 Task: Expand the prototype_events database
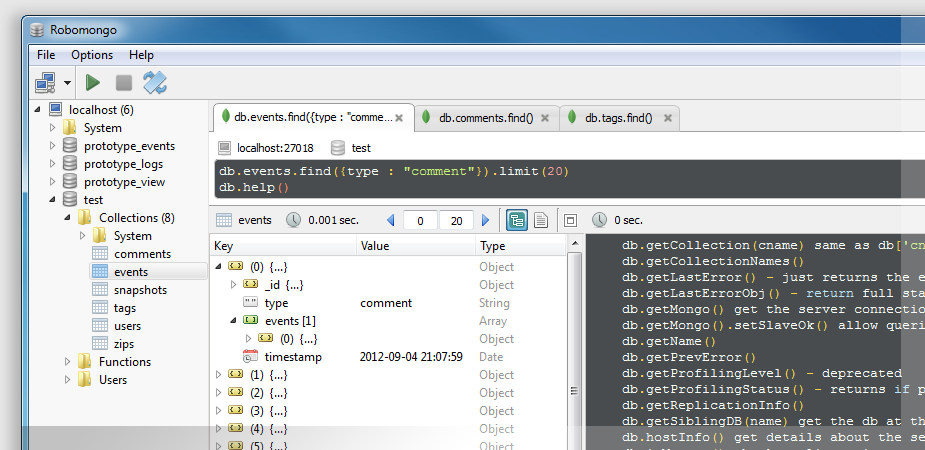click(x=53, y=146)
